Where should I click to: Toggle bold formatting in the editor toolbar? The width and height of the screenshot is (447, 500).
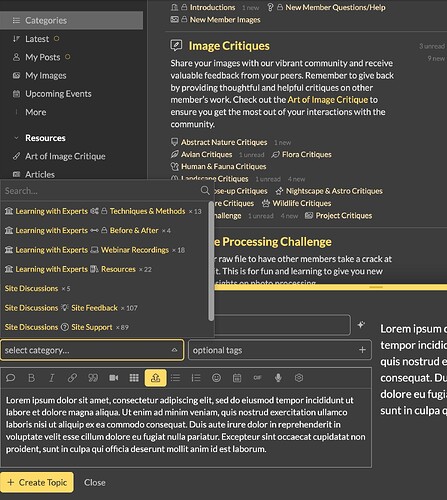(31, 378)
